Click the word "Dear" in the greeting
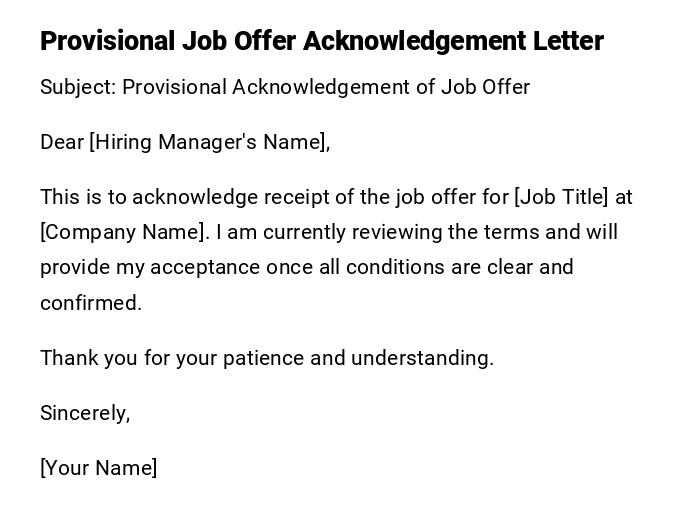Screen dimensions: 700x530 click(62, 142)
